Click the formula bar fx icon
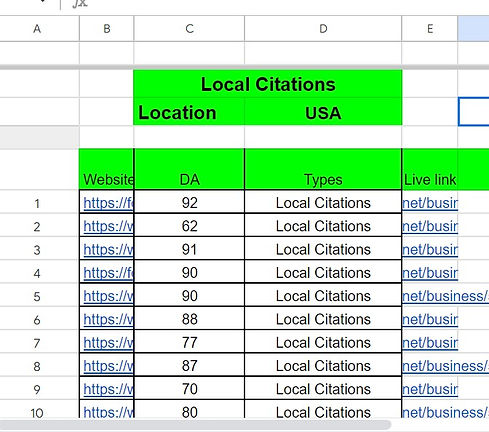The width and height of the screenshot is (489, 432). [x=80, y=3]
